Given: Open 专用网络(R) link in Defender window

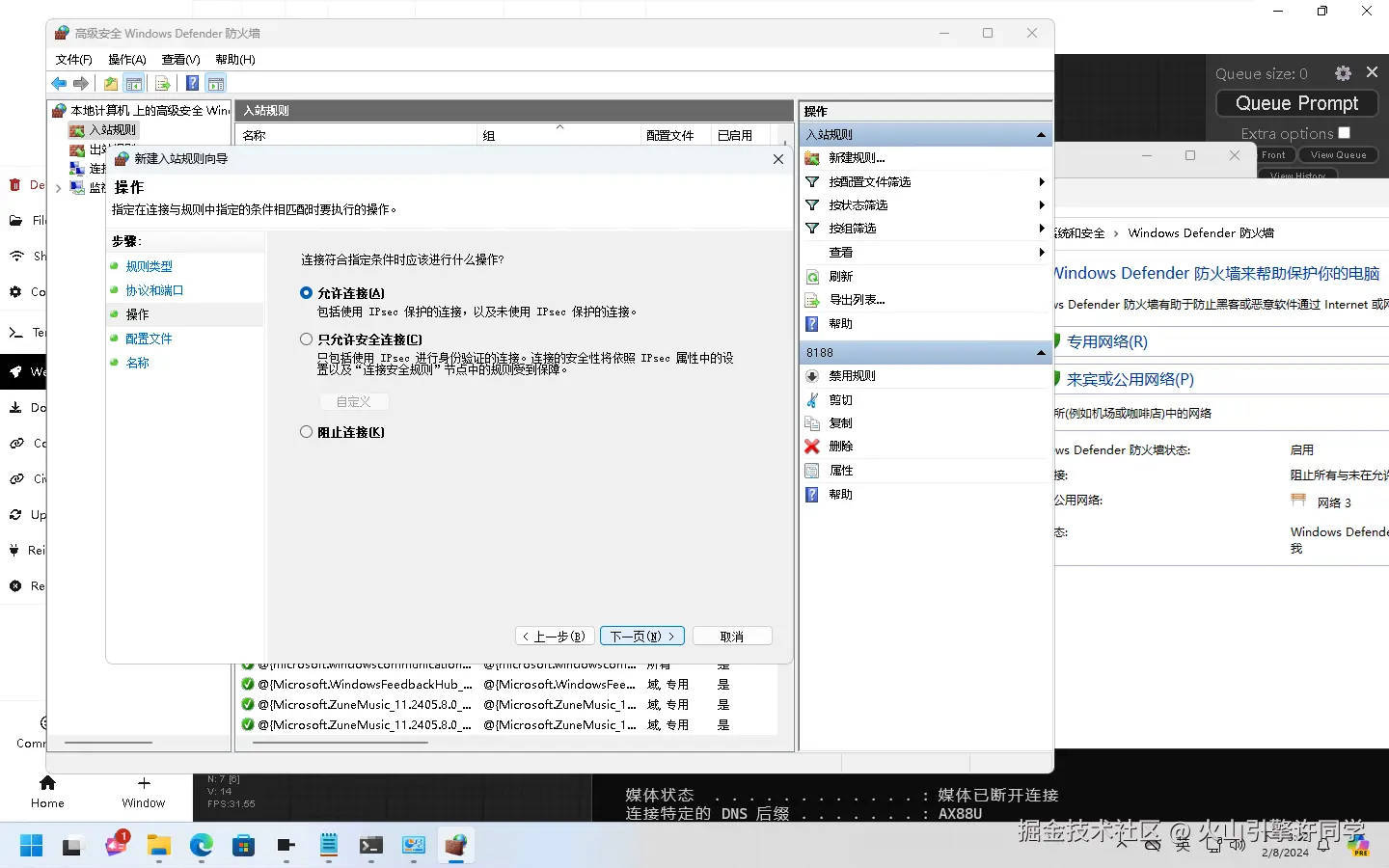Looking at the screenshot, I should point(1107,341).
